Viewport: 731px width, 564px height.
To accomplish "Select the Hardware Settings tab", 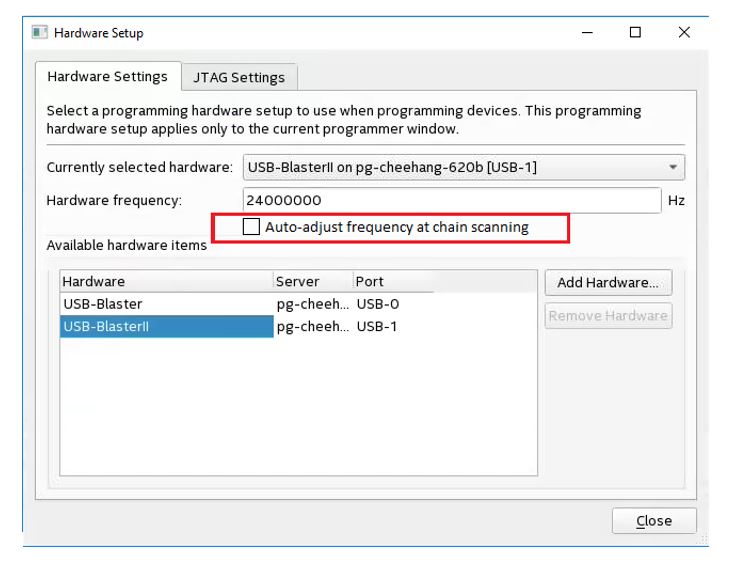I will tap(108, 77).
